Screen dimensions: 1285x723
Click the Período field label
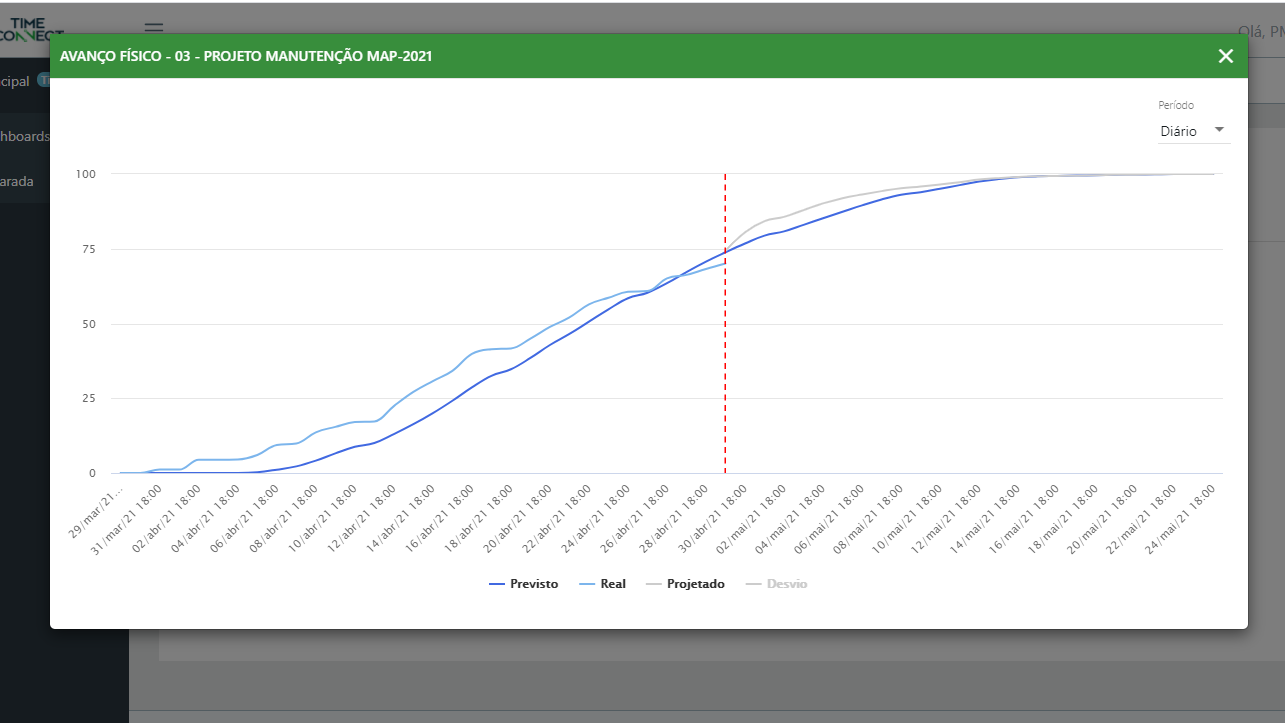(x=1176, y=105)
